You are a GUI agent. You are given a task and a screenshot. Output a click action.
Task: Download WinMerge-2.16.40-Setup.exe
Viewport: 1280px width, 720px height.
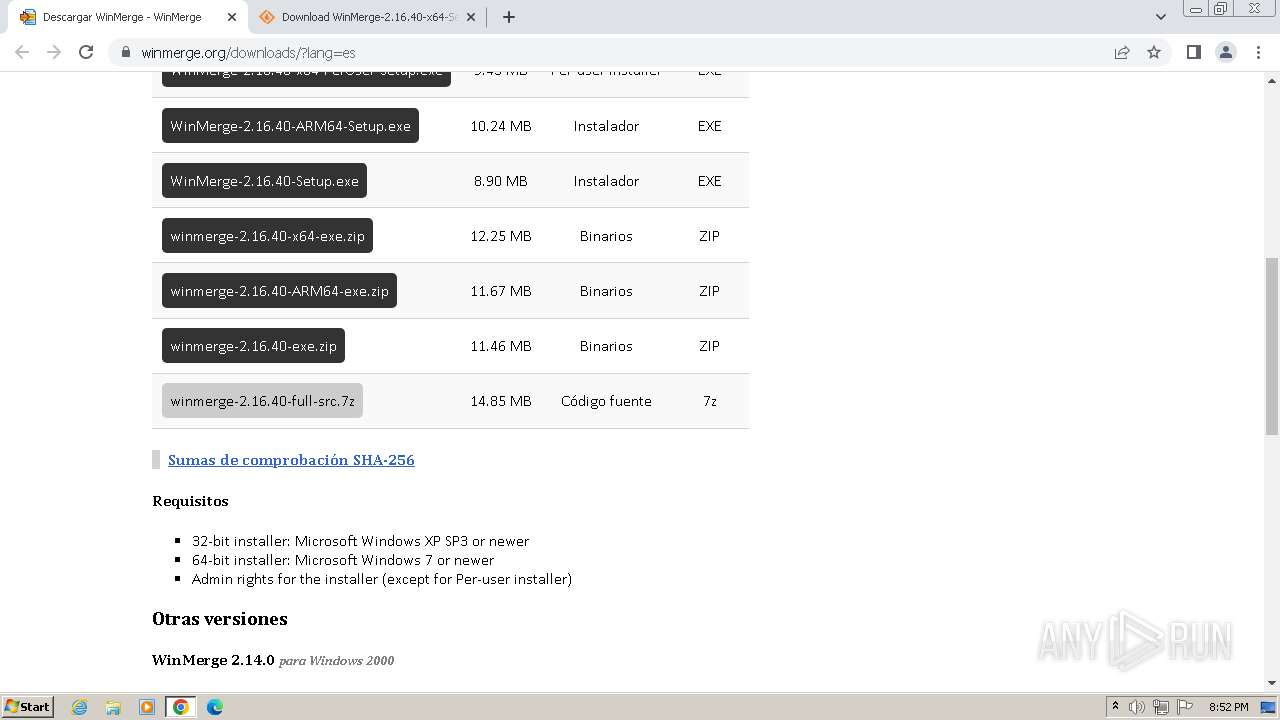[x=264, y=181]
